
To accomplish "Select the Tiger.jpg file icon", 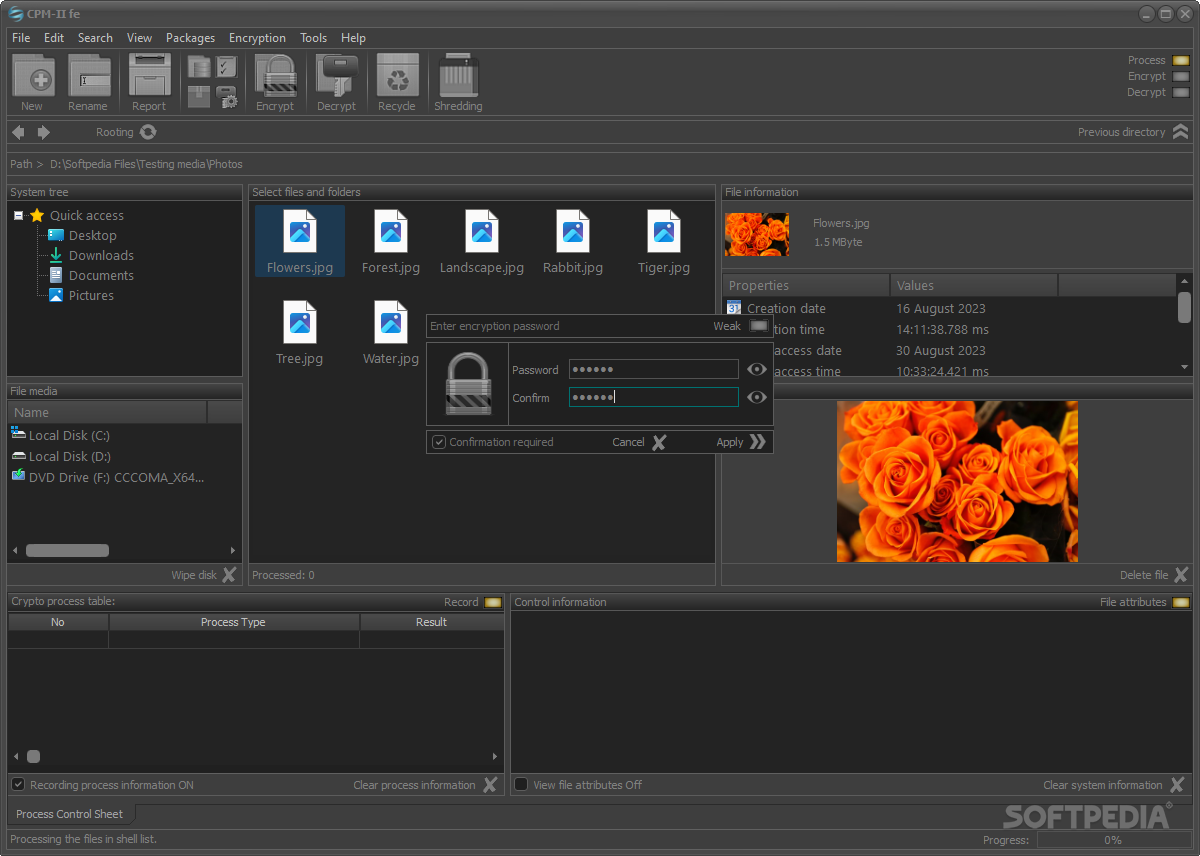I will coord(664,231).
